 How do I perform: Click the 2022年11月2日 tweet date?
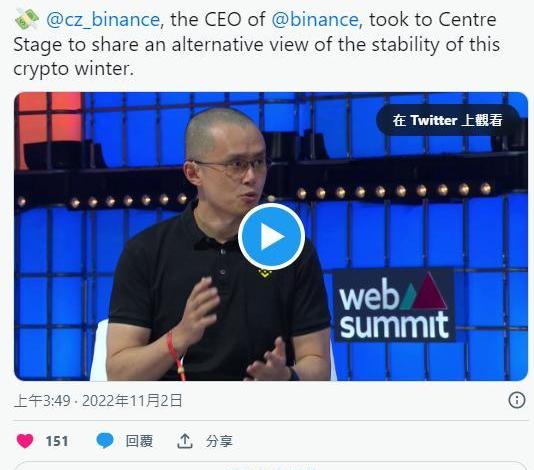pyautogui.click(x=132, y=401)
